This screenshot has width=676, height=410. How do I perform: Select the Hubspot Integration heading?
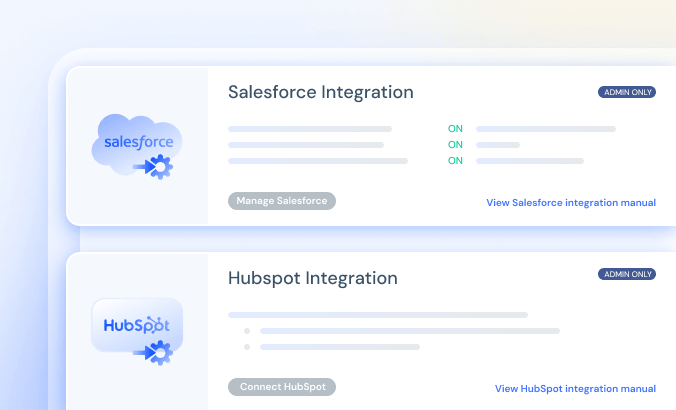(x=313, y=279)
